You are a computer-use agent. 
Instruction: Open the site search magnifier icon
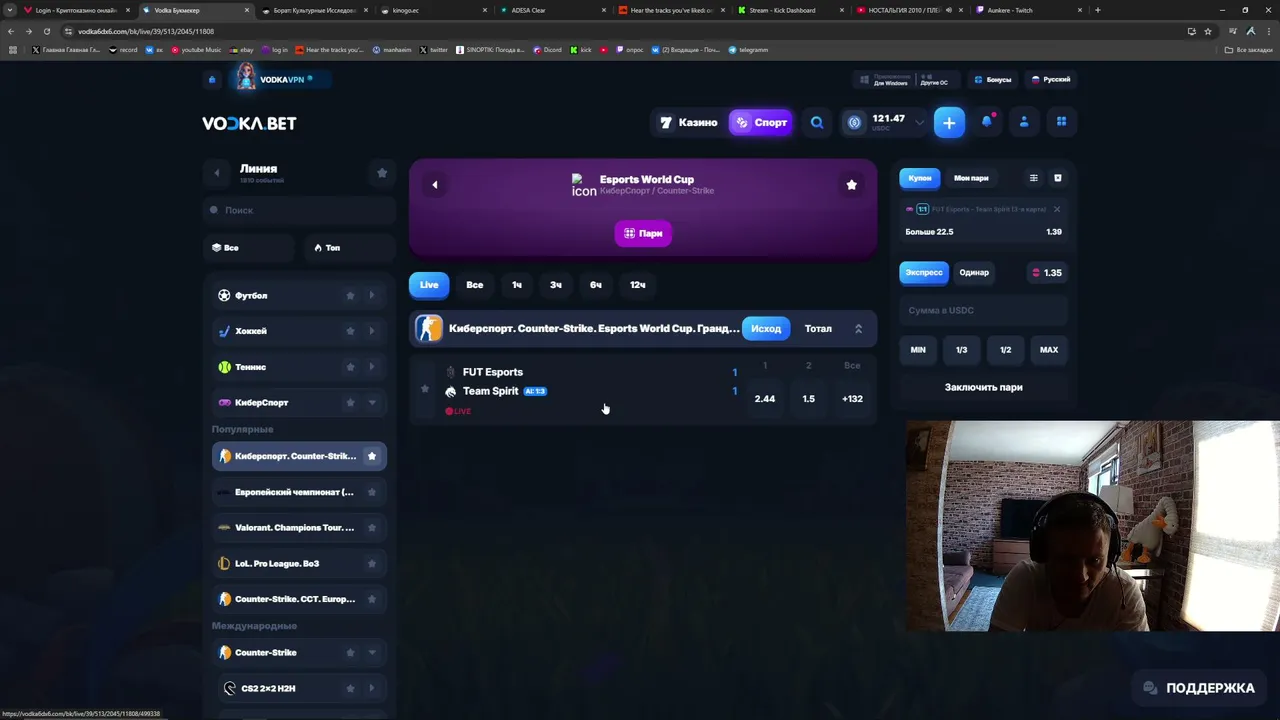(817, 123)
